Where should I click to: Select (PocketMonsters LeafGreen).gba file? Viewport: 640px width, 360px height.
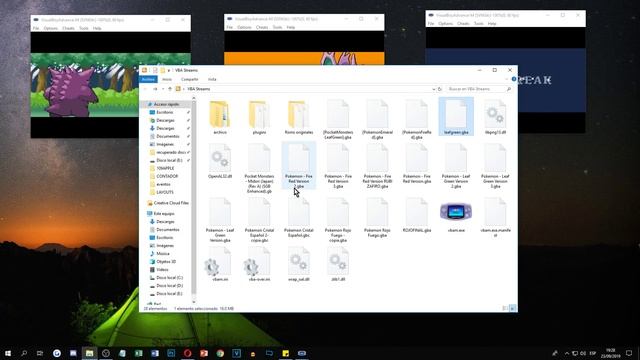(338, 120)
